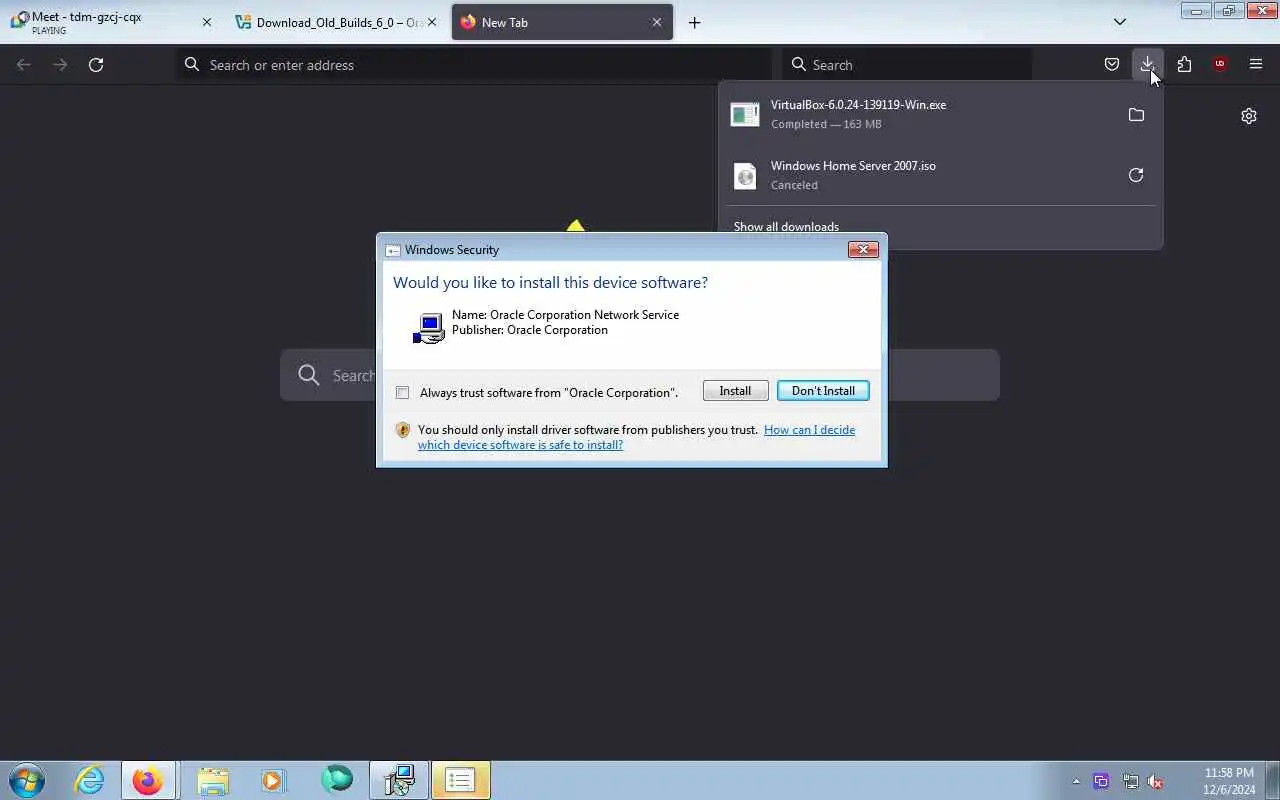Viewport: 1280px width, 800px height.
Task: Open How can I decide which device software link
Action: coord(636,437)
